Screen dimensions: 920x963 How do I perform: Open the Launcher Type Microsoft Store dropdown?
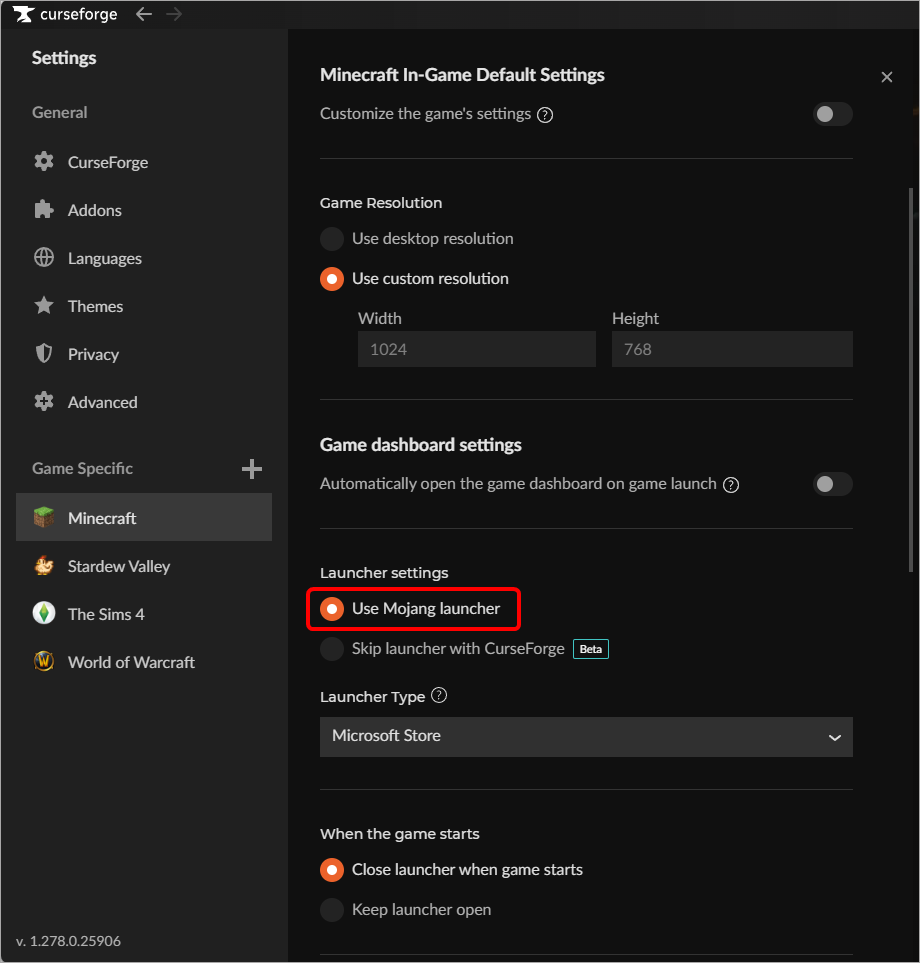point(586,737)
